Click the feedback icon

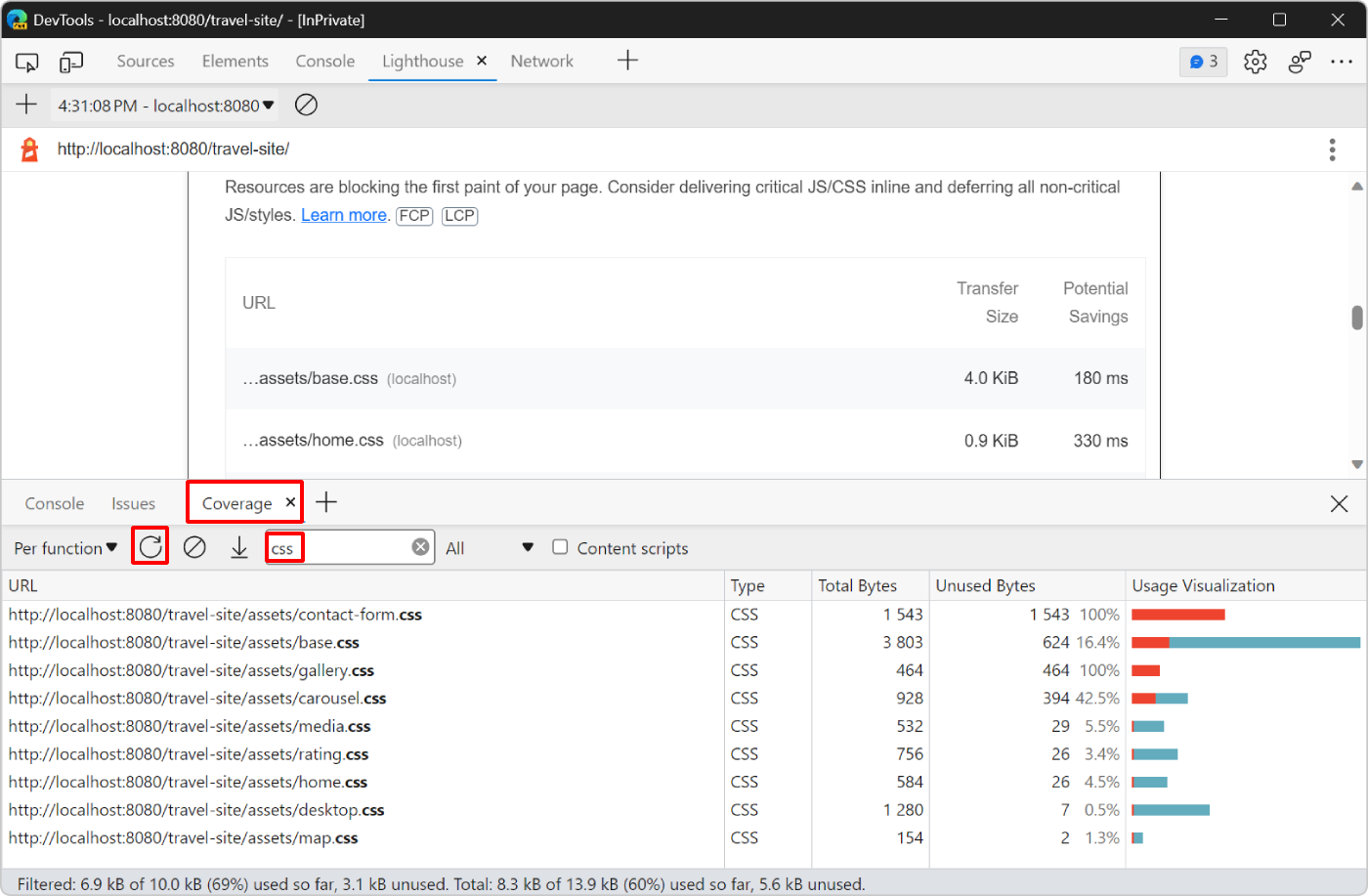pos(1299,61)
